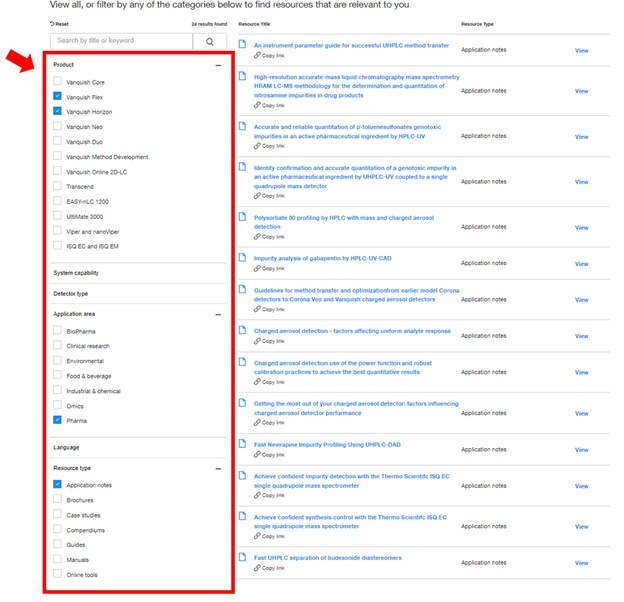Collapse the Product filter section
Image resolution: width=624 pixels, height=602 pixels.
tap(218, 65)
